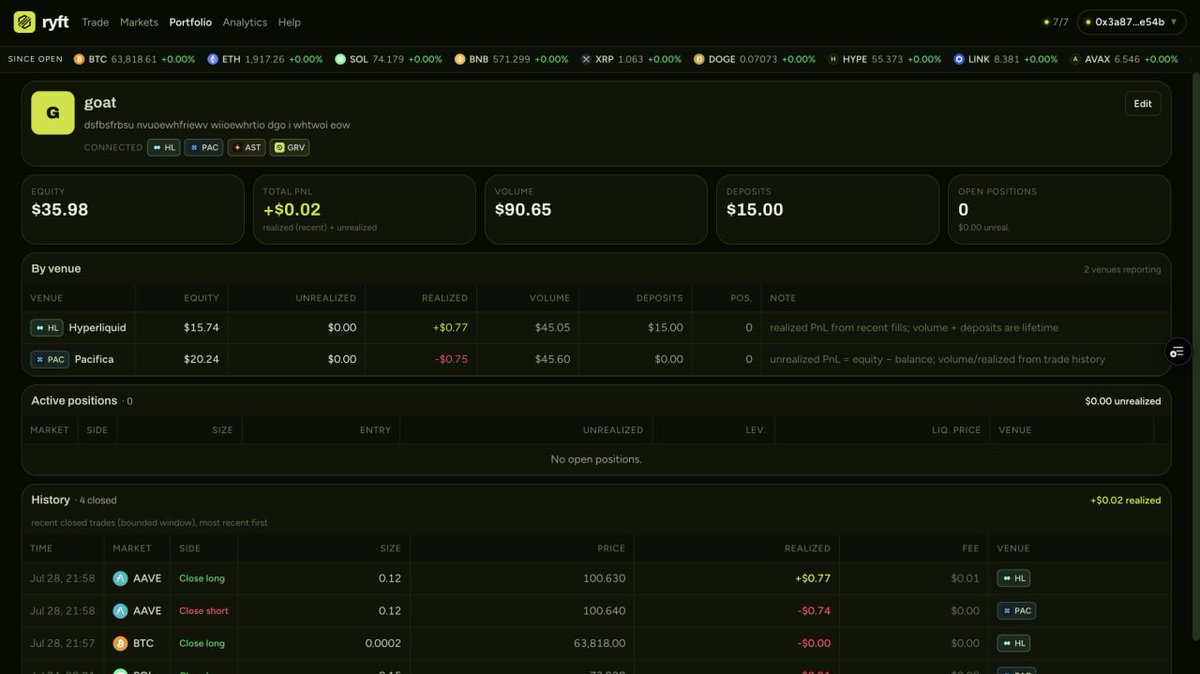Click the DOGE coin icon in the ticker
The width and height of the screenshot is (1200, 674).
click(x=699, y=59)
